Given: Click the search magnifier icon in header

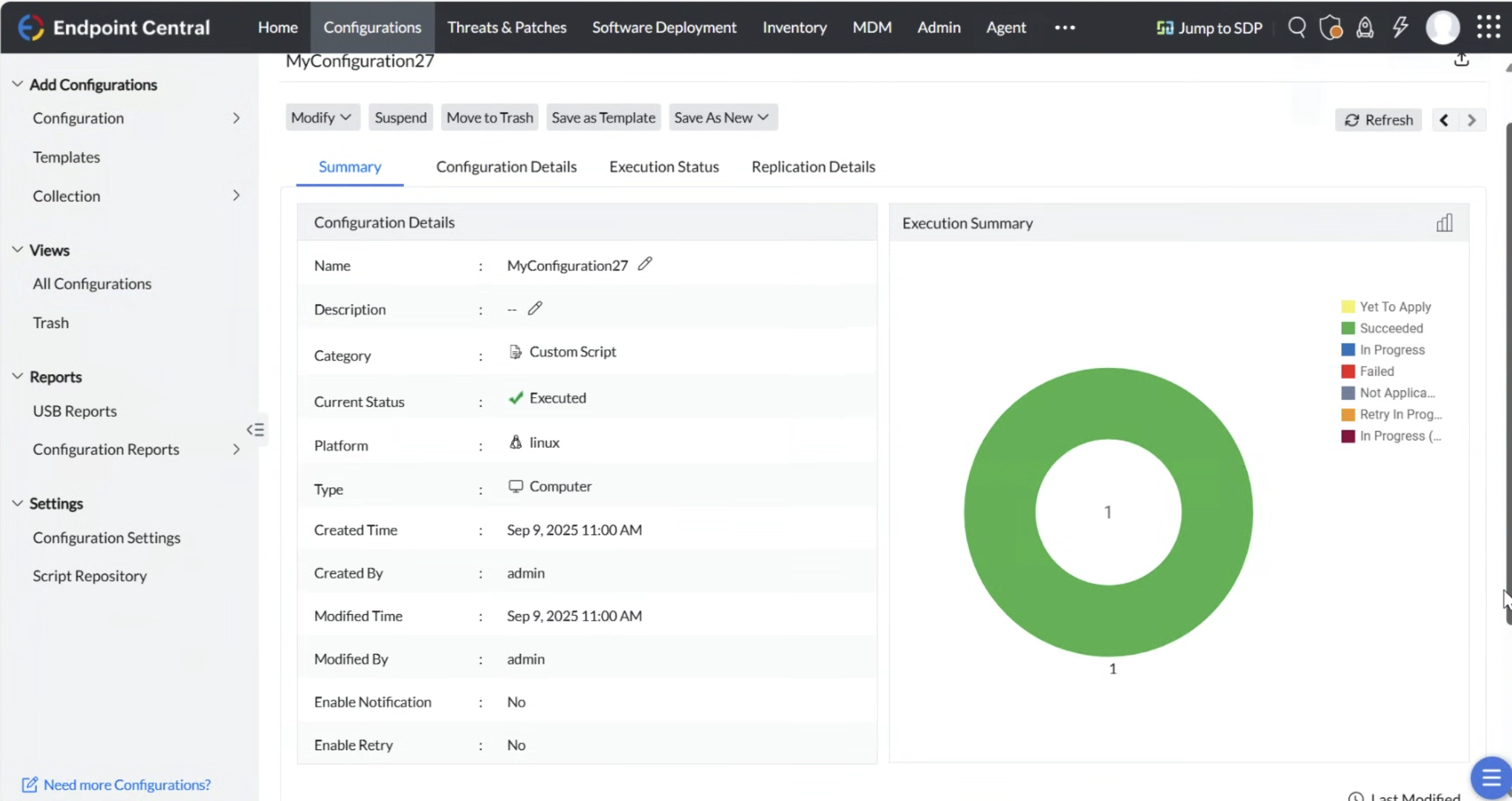Looking at the screenshot, I should pos(1296,28).
